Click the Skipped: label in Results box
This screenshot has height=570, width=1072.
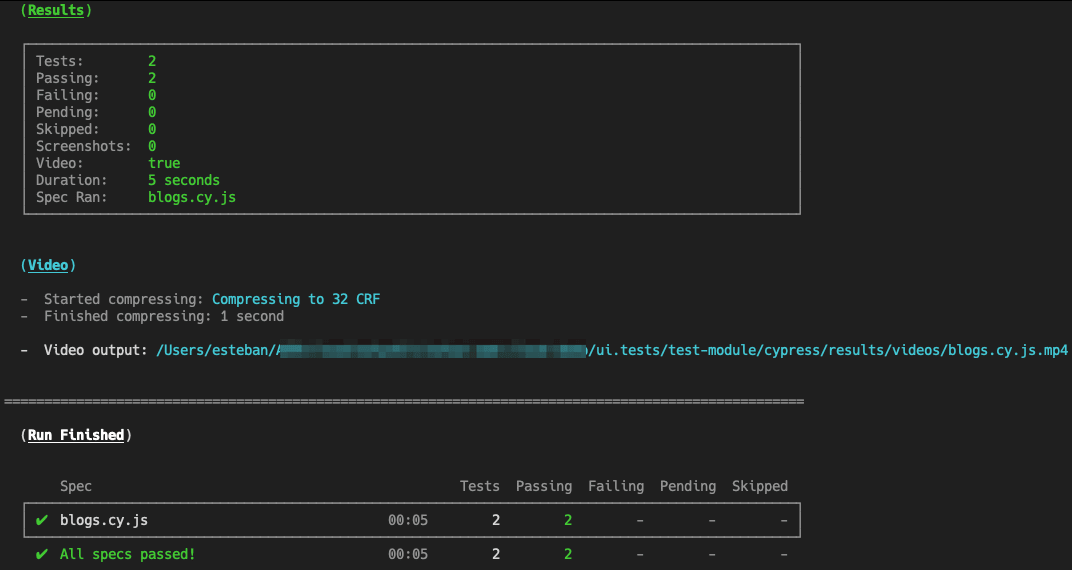pyautogui.click(x=68, y=129)
